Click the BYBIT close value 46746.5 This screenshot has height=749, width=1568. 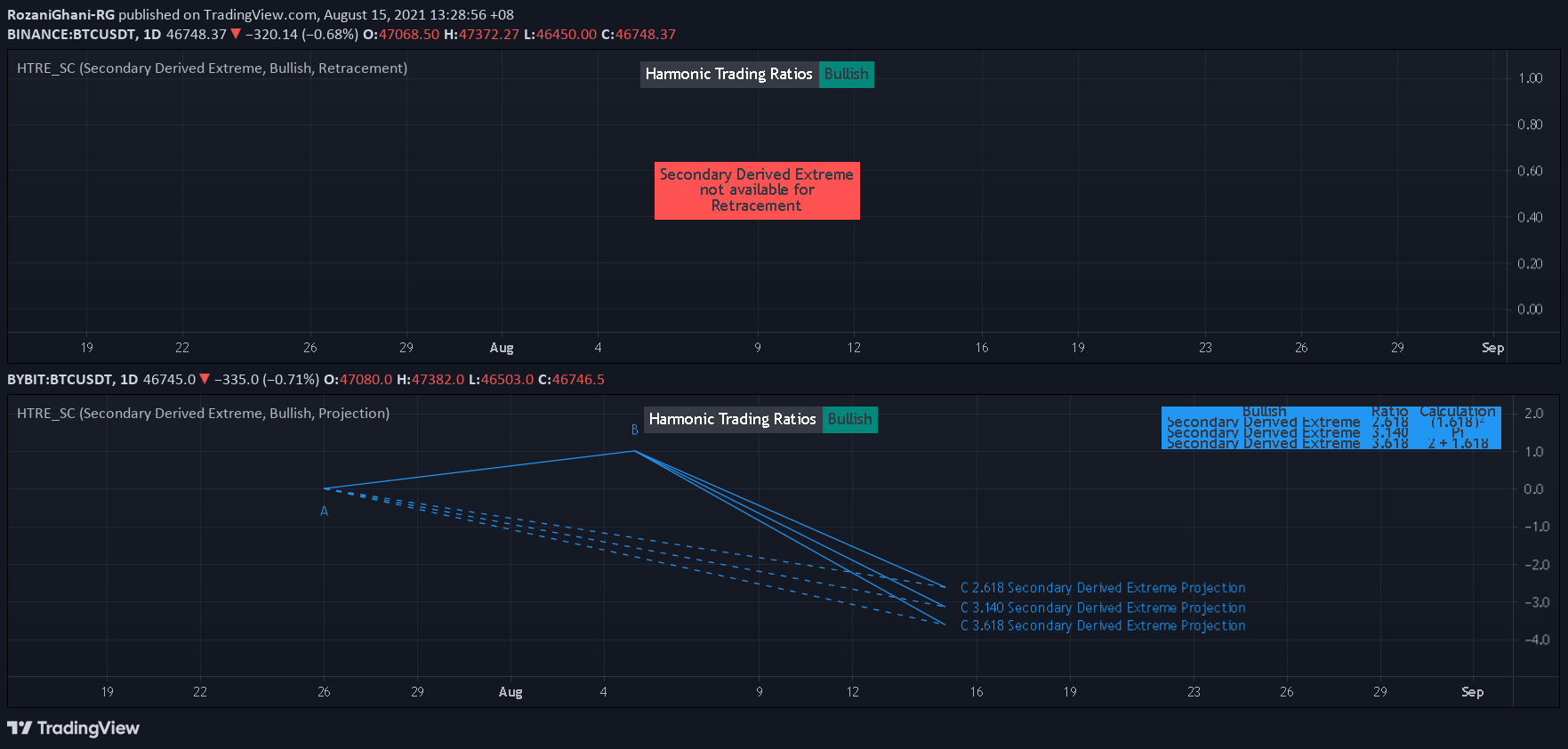579,380
